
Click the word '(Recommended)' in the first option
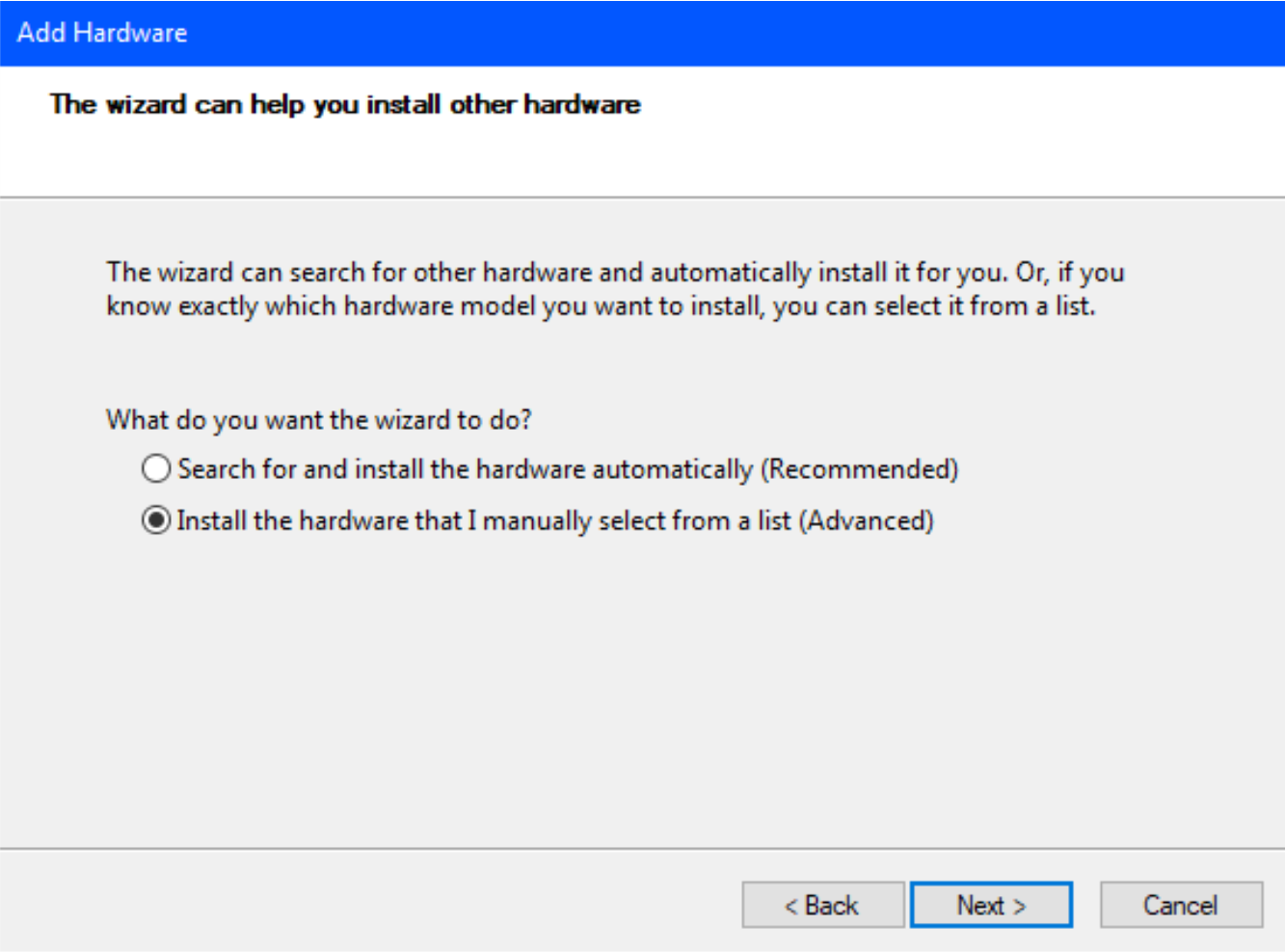(860, 469)
